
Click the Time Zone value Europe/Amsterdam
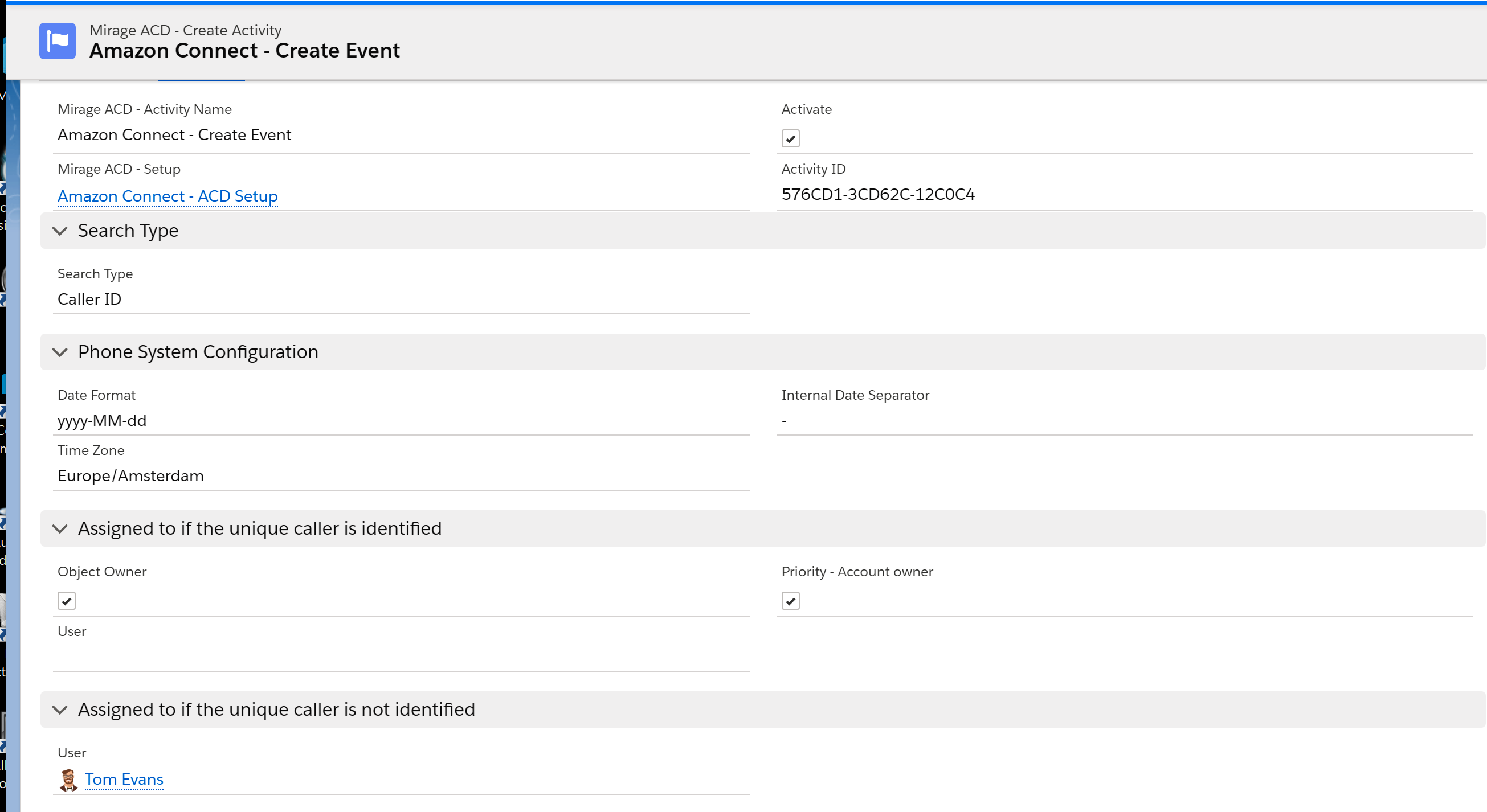point(130,475)
